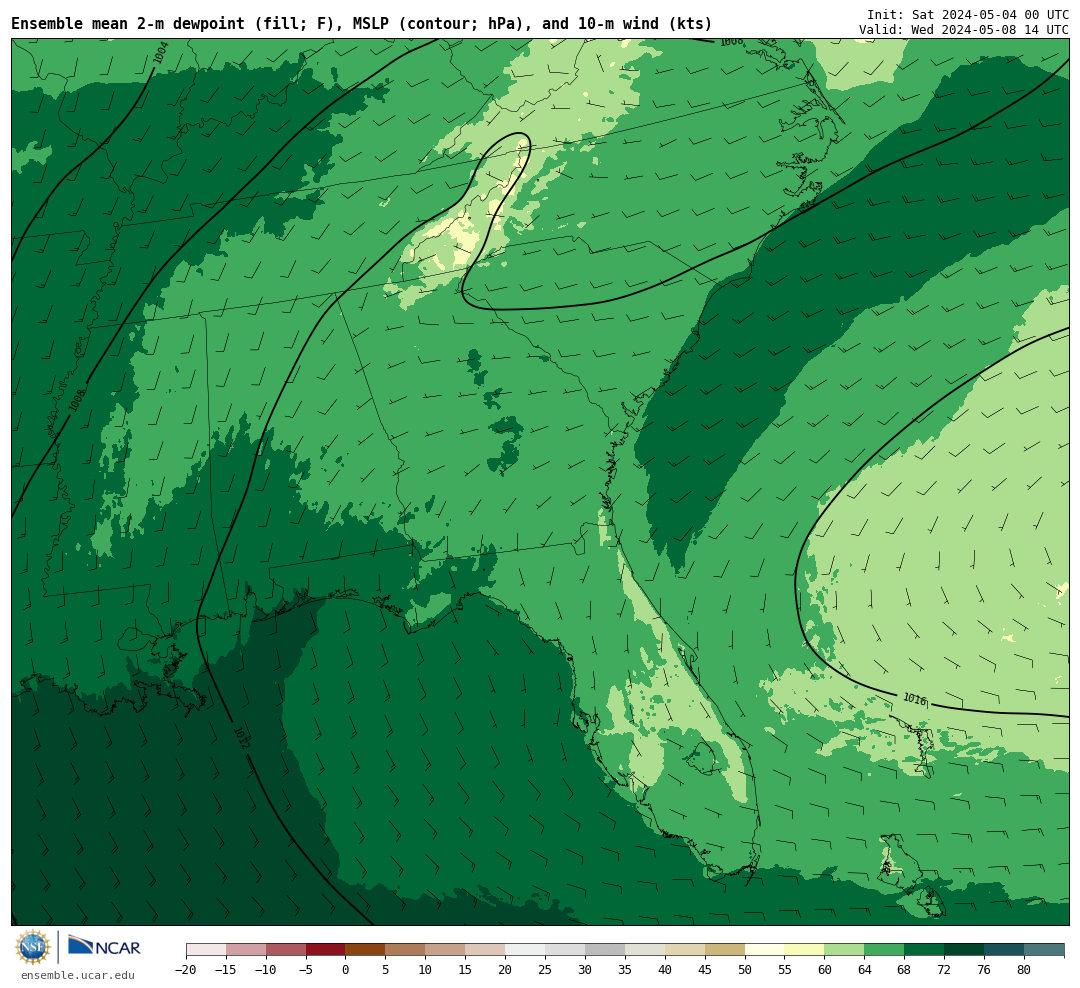
Task: Click the 72-76 dark green color swatch
Action: point(964,950)
